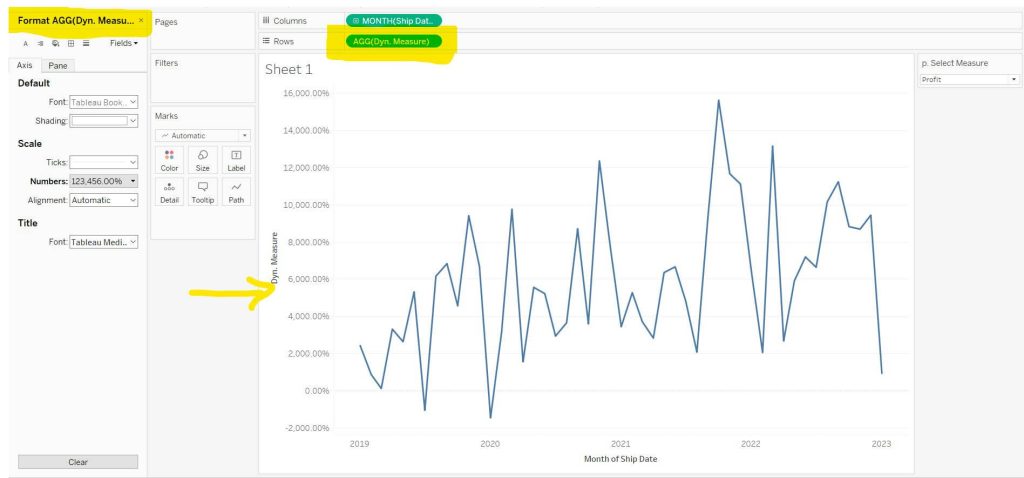The height and width of the screenshot is (478, 1024).
Task: Click the Detail marks card
Action: click(x=169, y=192)
